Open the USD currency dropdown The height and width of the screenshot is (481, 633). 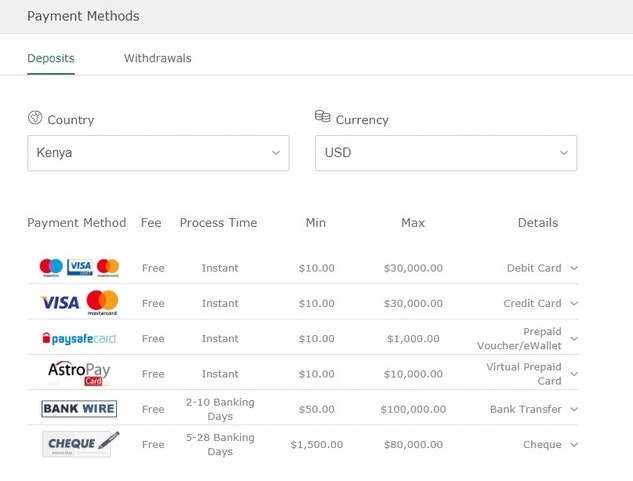pos(446,153)
